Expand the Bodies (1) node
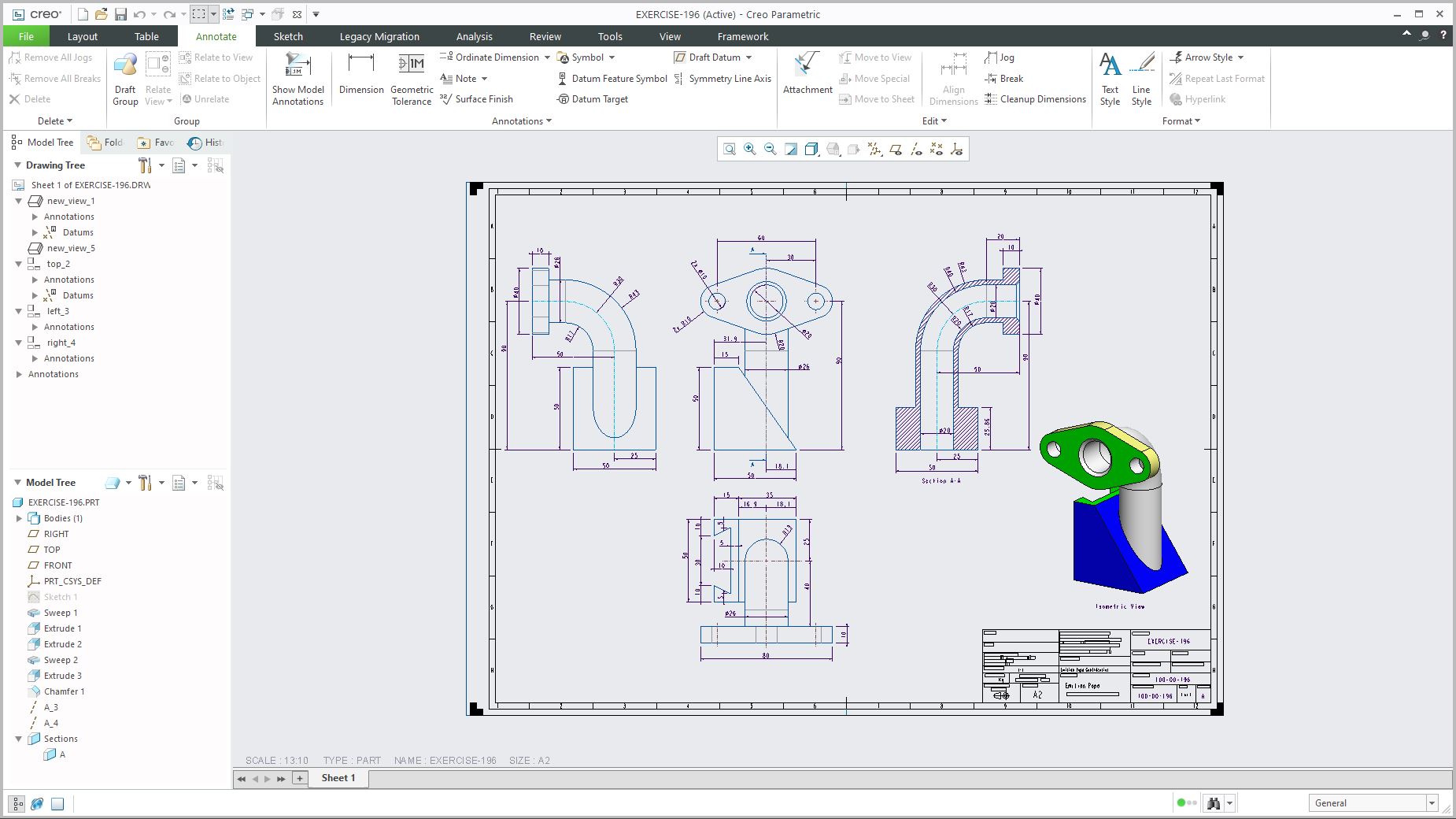 (x=19, y=518)
